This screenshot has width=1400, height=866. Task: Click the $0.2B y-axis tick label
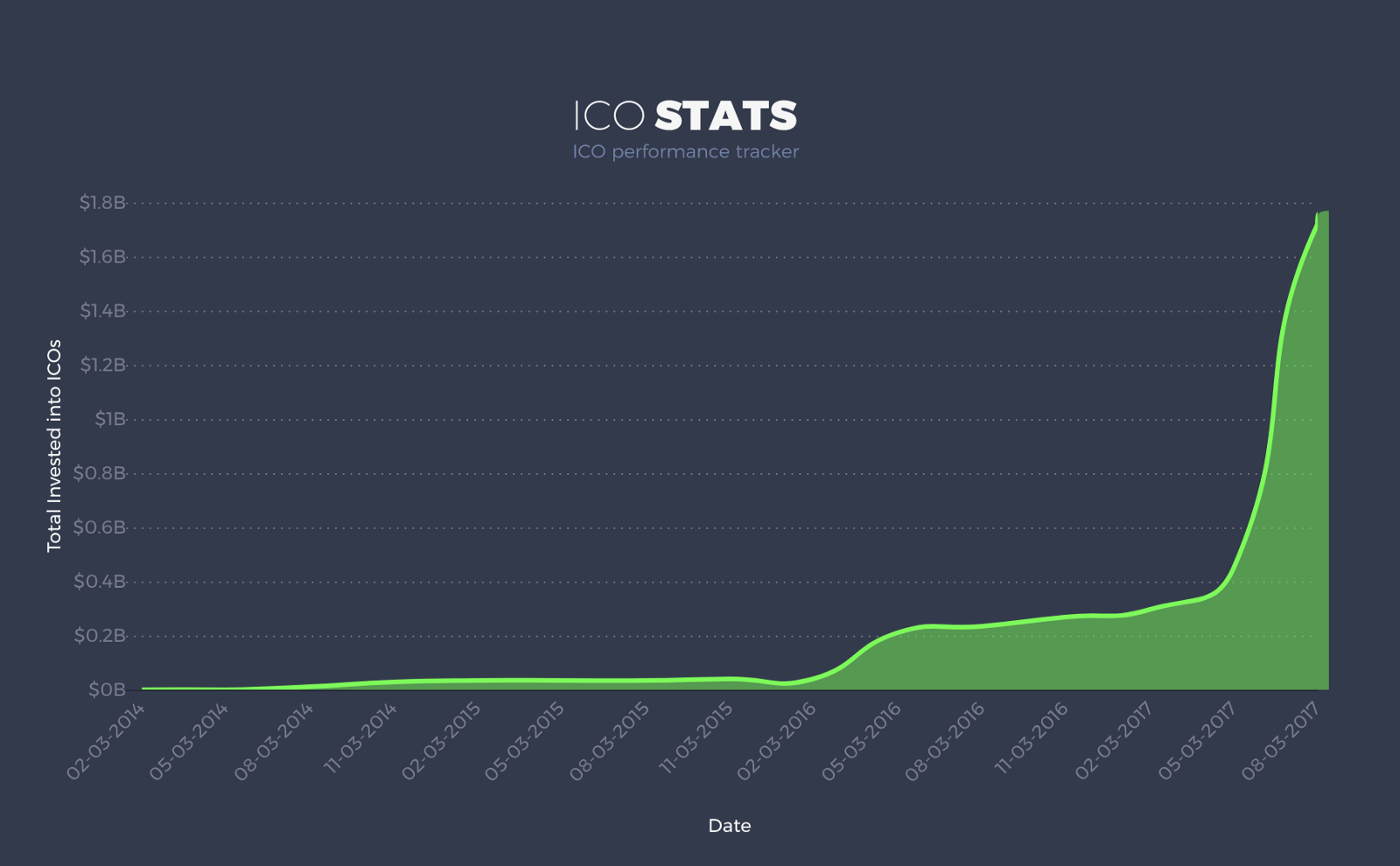99,636
